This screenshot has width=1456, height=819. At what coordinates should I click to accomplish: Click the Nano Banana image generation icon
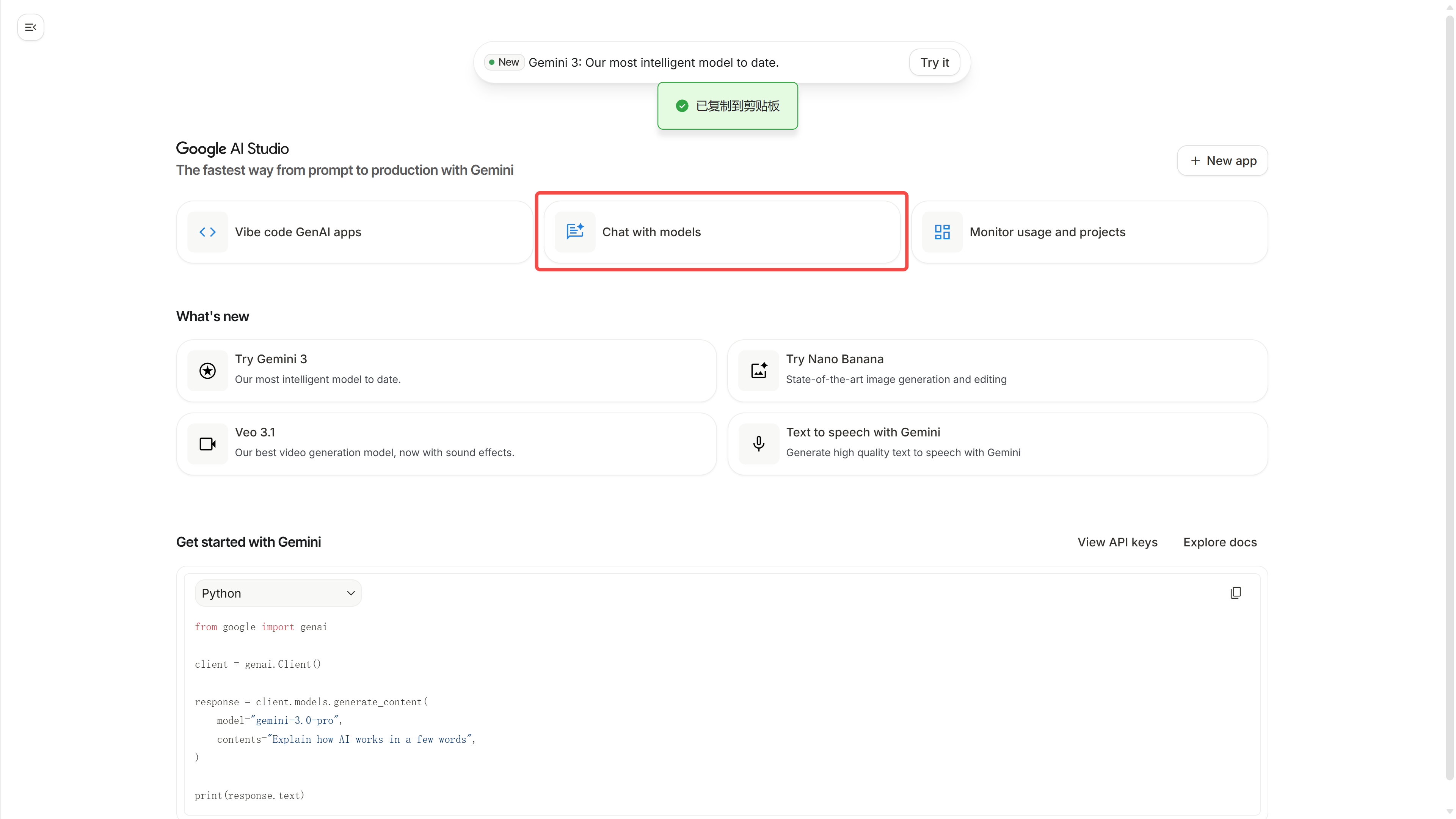pos(758,371)
